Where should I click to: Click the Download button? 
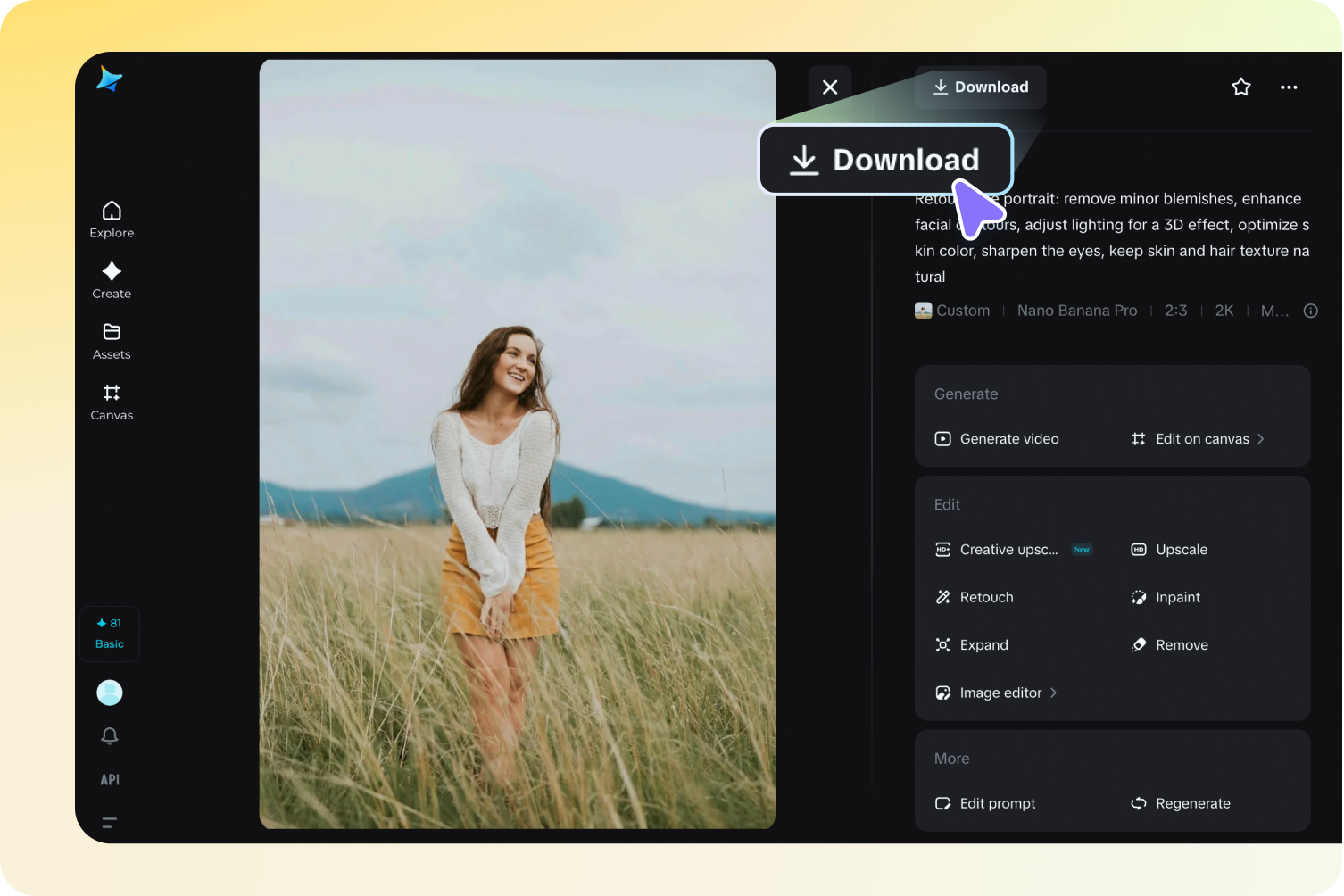coord(980,87)
